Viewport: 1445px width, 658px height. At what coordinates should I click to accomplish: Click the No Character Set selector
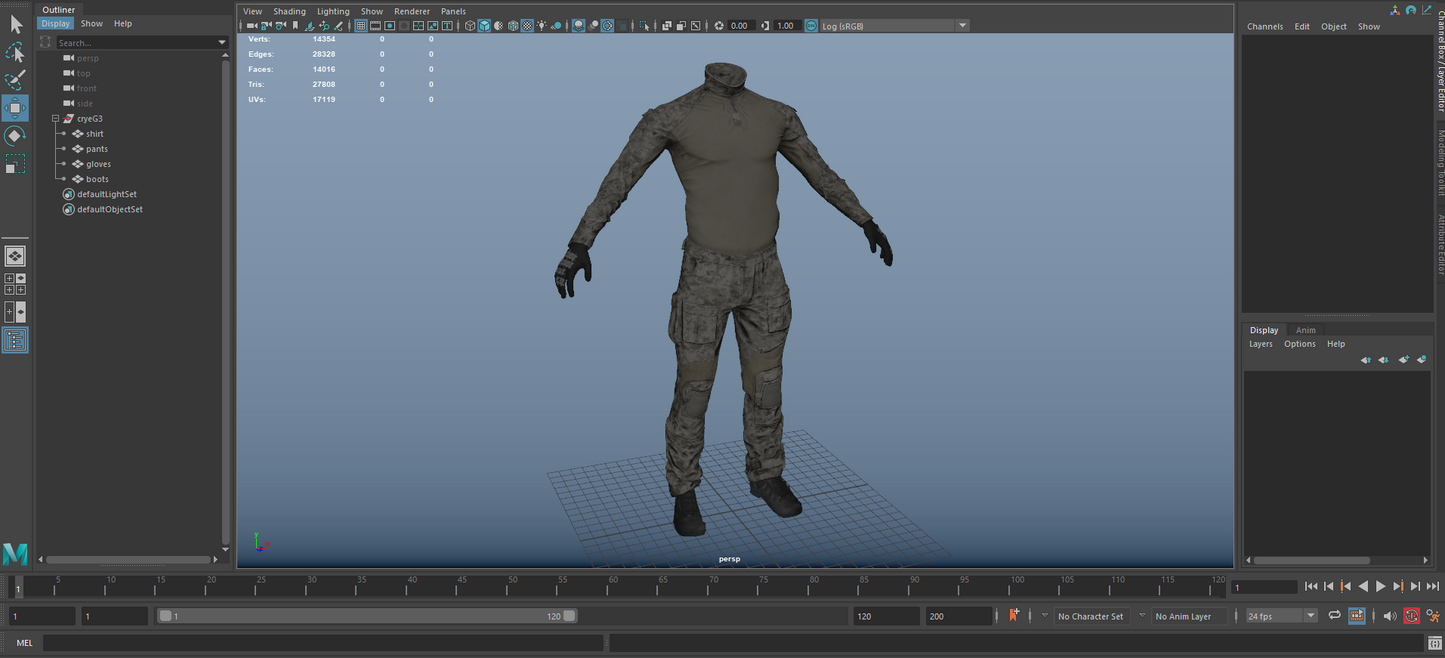[1090, 616]
